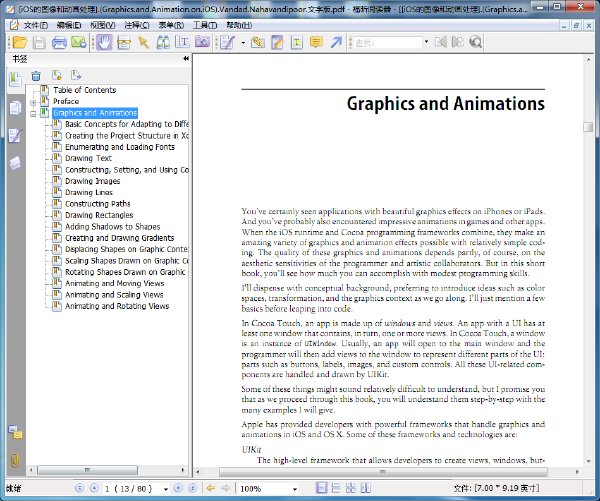The width and height of the screenshot is (600, 501).
Task: Expand the Preface bookmark node
Action: (x=33, y=102)
